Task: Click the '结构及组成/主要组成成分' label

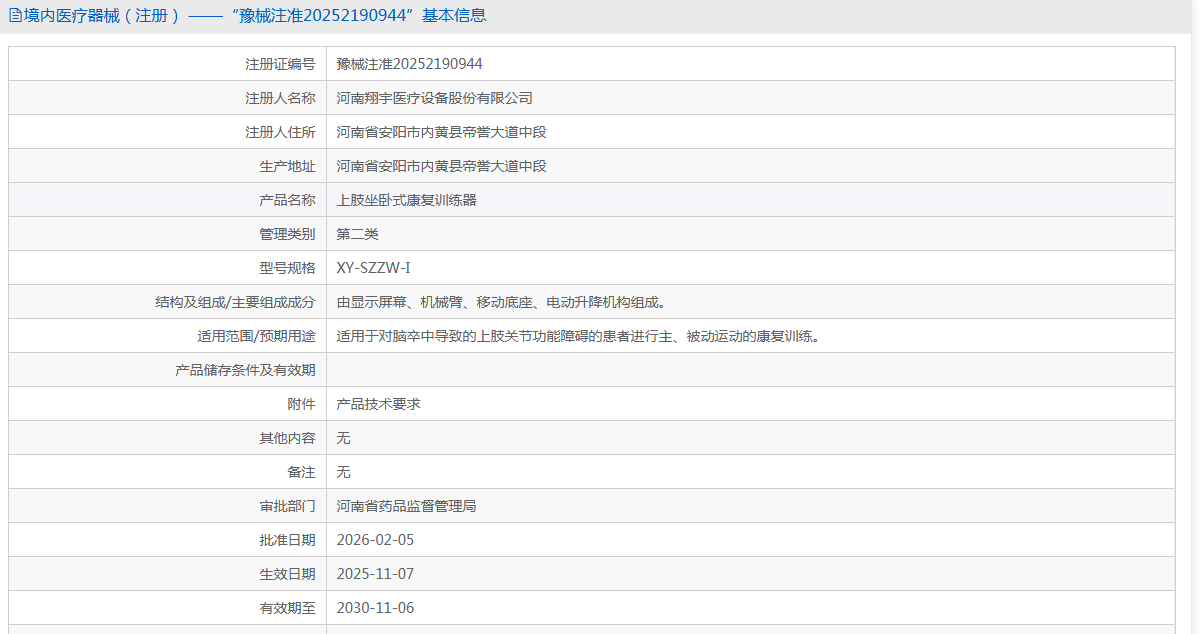Action: [x=236, y=302]
